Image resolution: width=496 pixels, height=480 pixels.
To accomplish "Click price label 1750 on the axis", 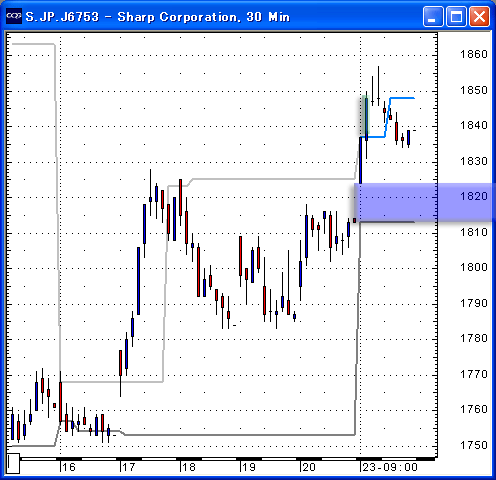I will point(474,445).
